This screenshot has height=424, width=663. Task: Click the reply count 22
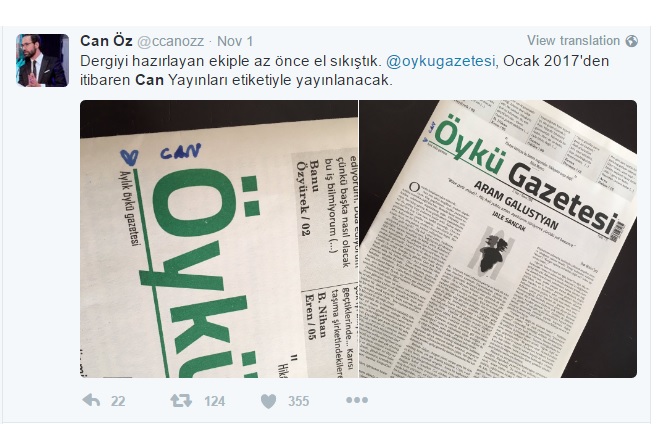click(x=118, y=401)
